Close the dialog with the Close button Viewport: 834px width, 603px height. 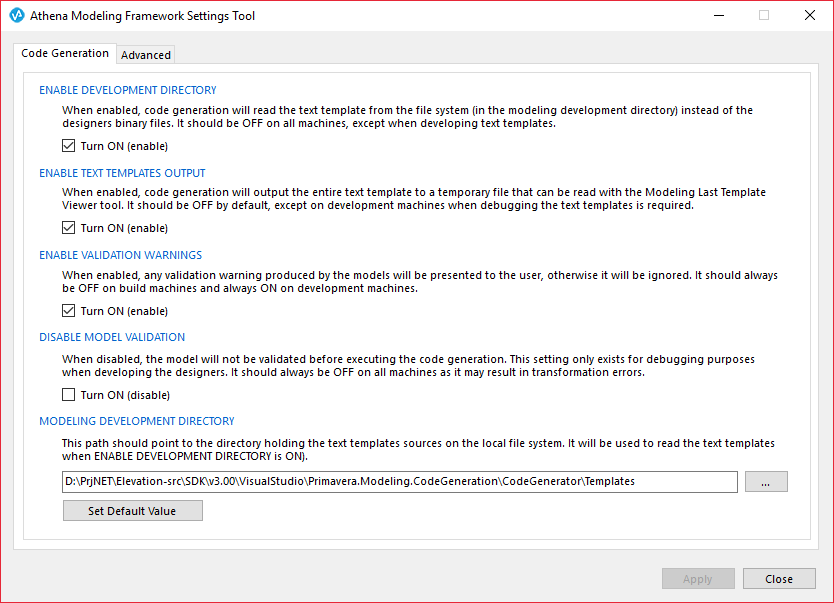coord(779,579)
